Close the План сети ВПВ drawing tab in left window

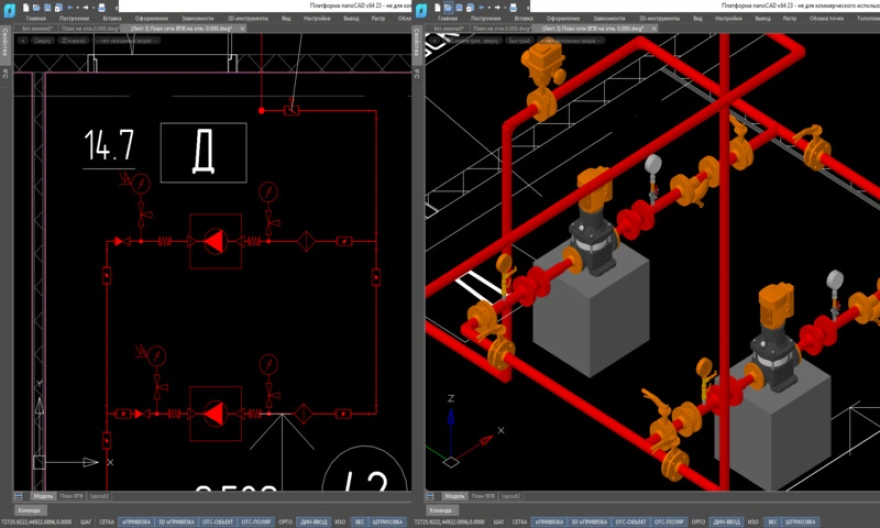click(242, 29)
